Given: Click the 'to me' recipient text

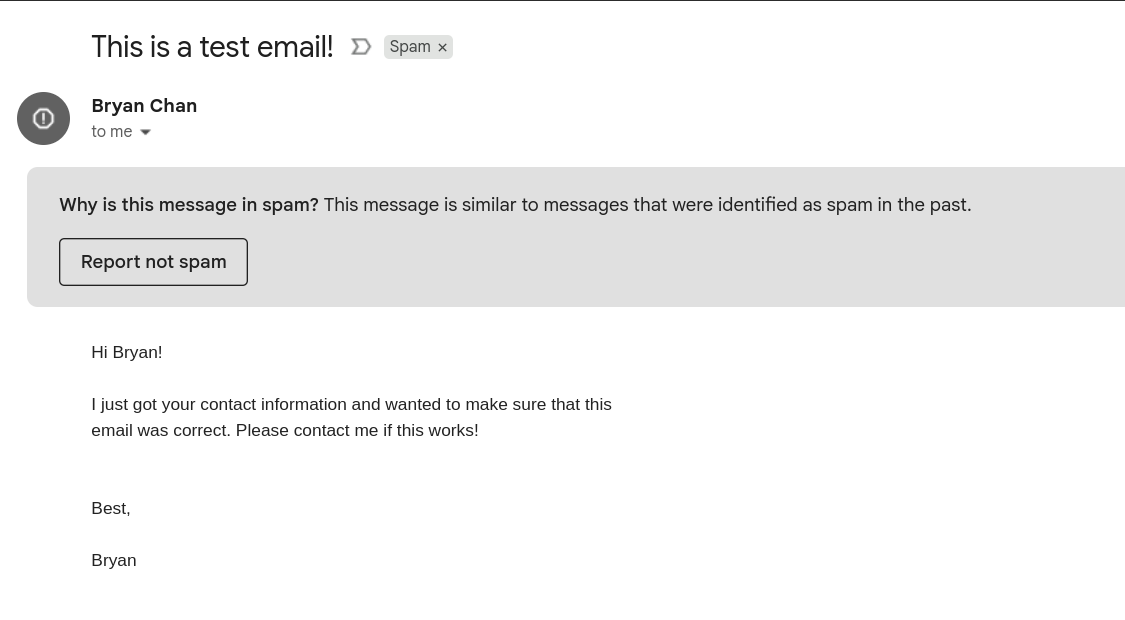Looking at the screenshot, I should pyautogui.click(x=111, y=131).
